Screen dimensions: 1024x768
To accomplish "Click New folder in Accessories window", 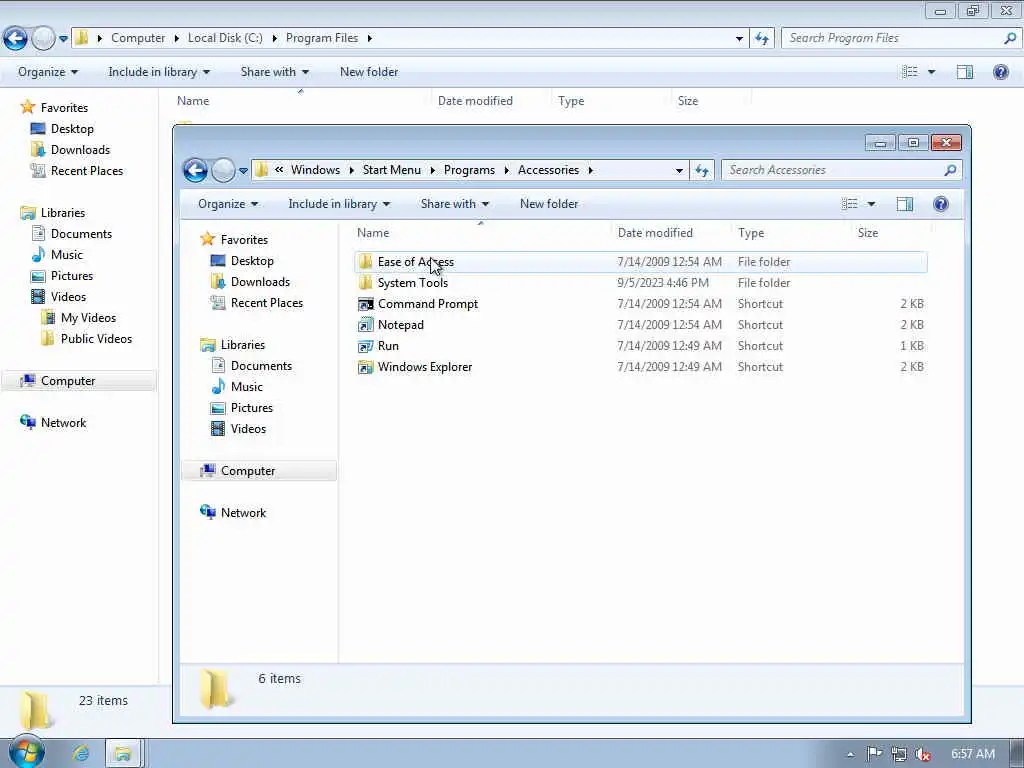I will coord(549,204).
